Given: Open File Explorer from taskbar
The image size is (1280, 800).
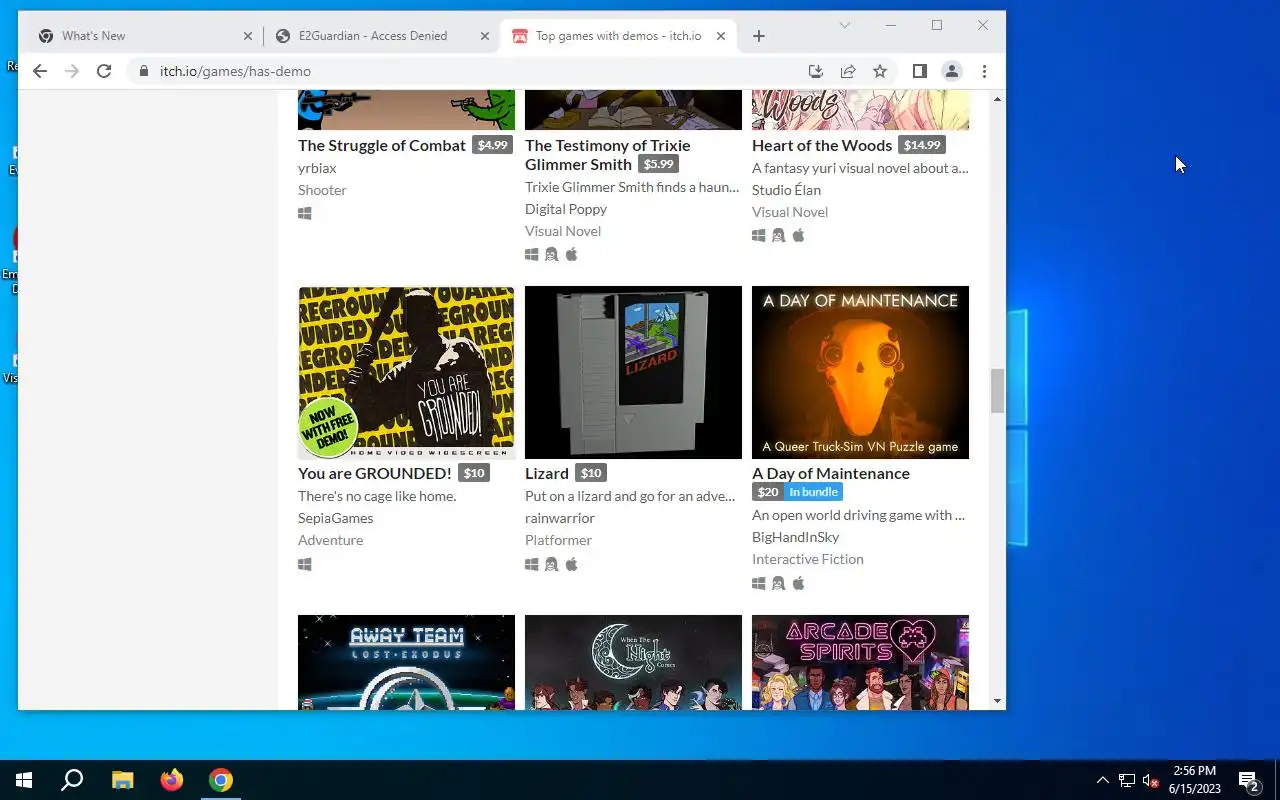Looking at the screenshot, I should (122, 780).
